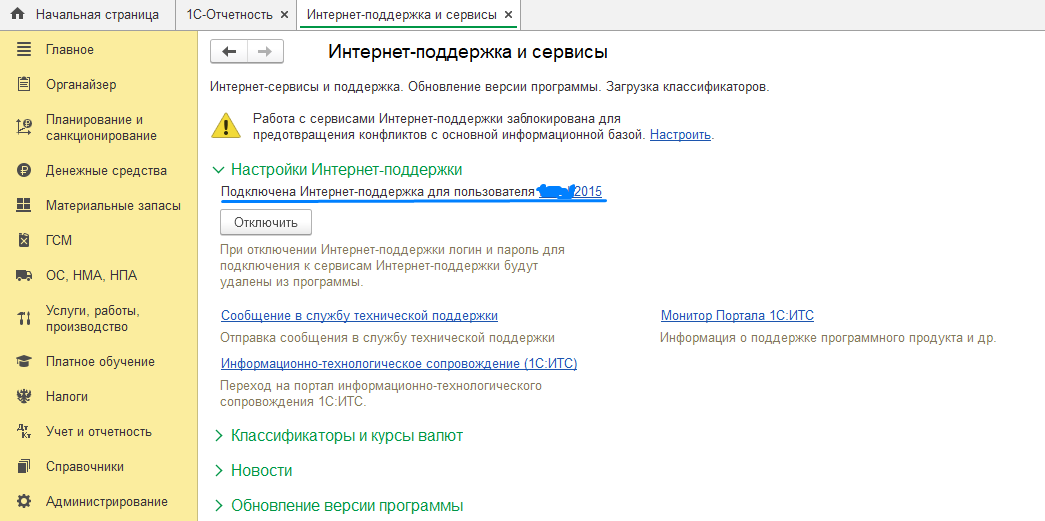Click the ГСМ canister icon

pyautogui.click(x=24, y=241)
